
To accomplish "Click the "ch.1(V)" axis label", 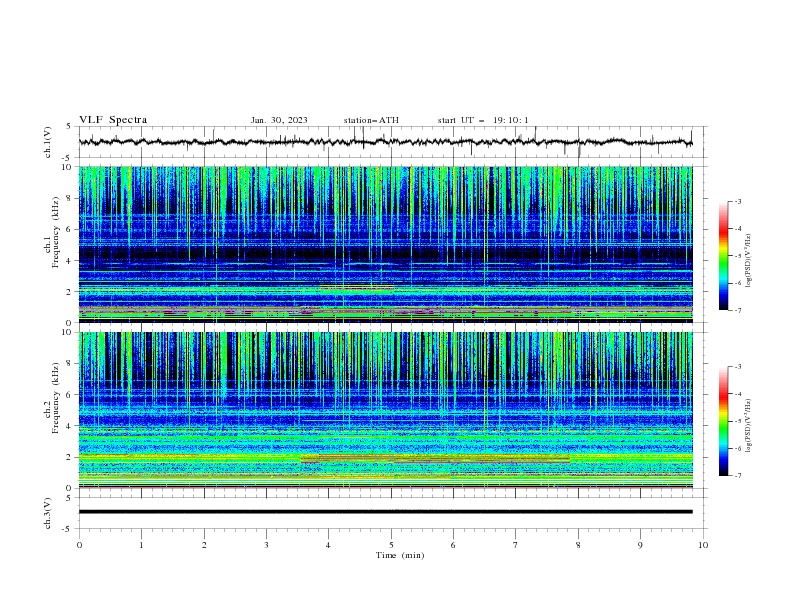I will coord(48,142).
